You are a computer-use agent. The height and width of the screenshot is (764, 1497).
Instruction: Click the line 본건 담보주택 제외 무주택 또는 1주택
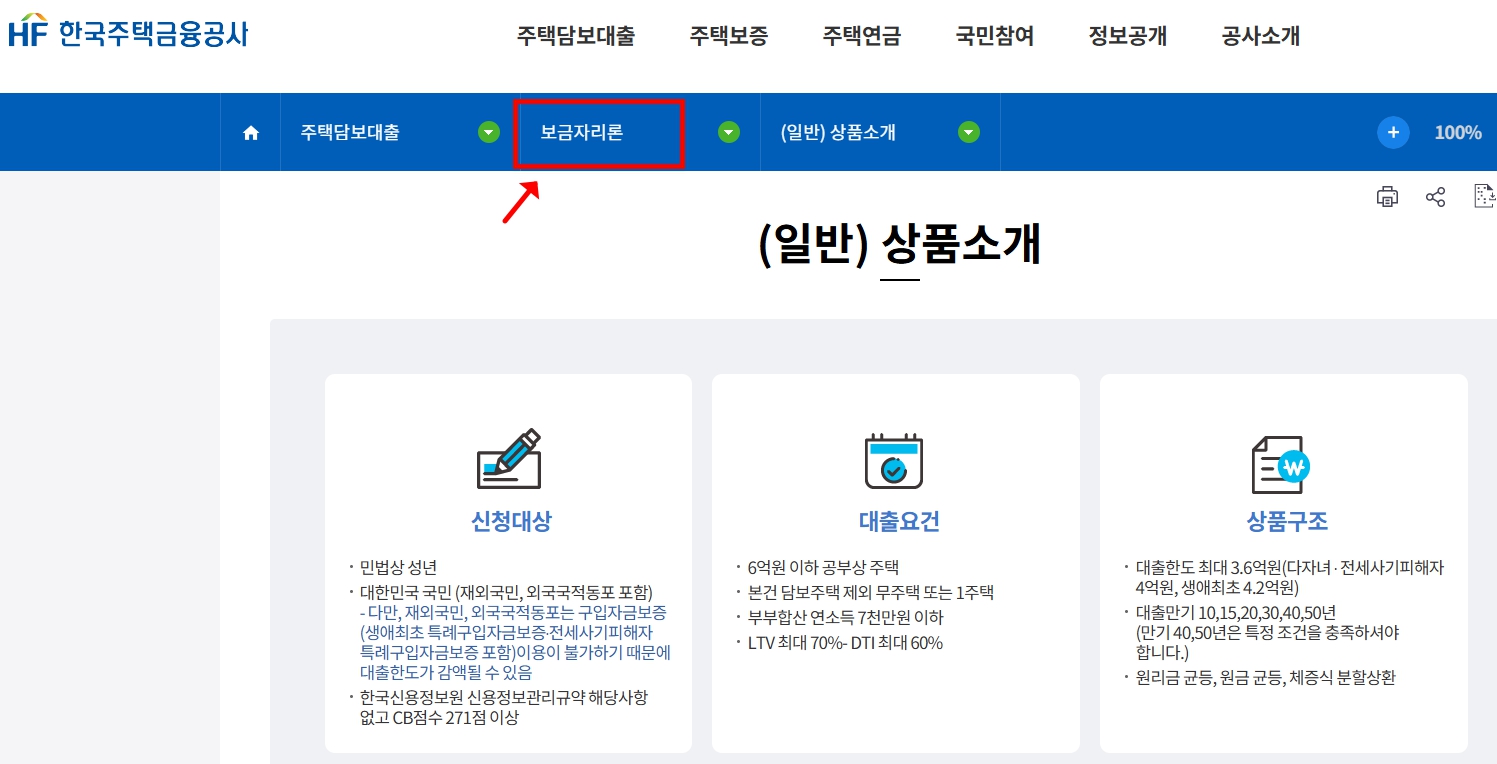pos(870,592)
